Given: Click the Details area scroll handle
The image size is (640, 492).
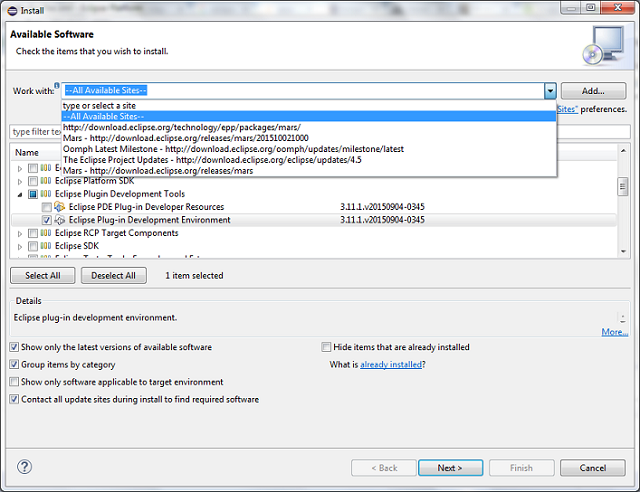Looking at the screenshot, I should tap(622, 318).
